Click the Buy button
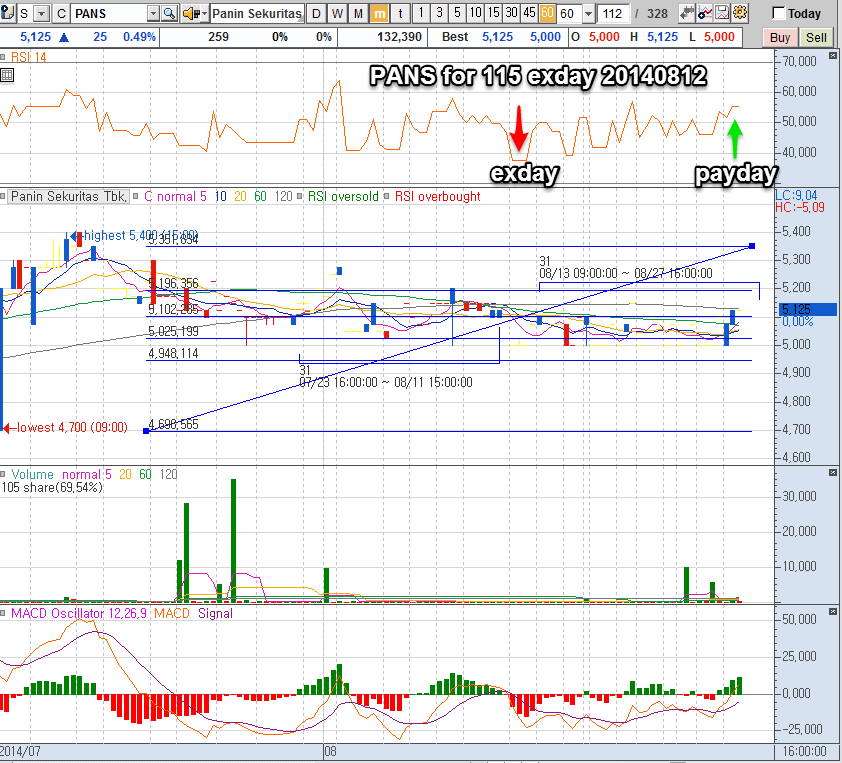Viewport: 842px width, 763px height. point(779,38)
